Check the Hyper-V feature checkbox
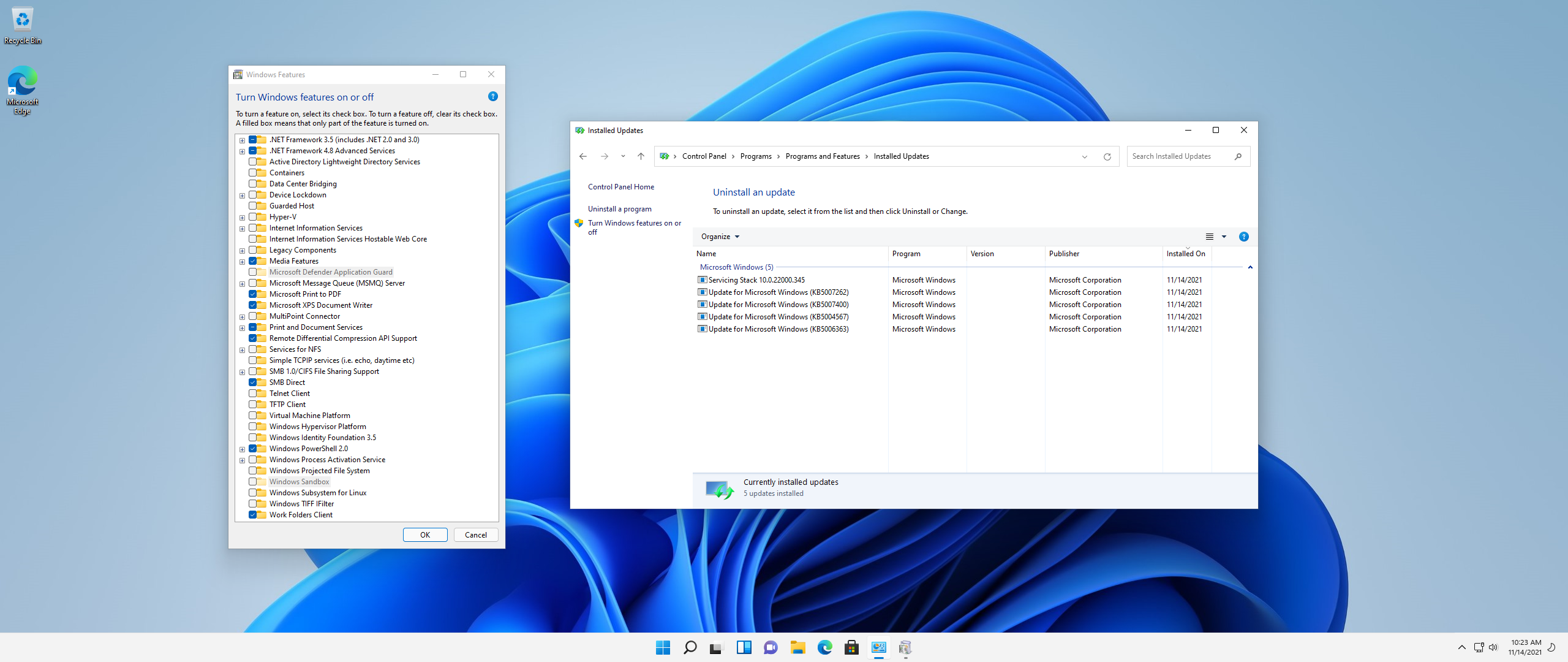The image size is (1568, 662). (x=252, y=217)
